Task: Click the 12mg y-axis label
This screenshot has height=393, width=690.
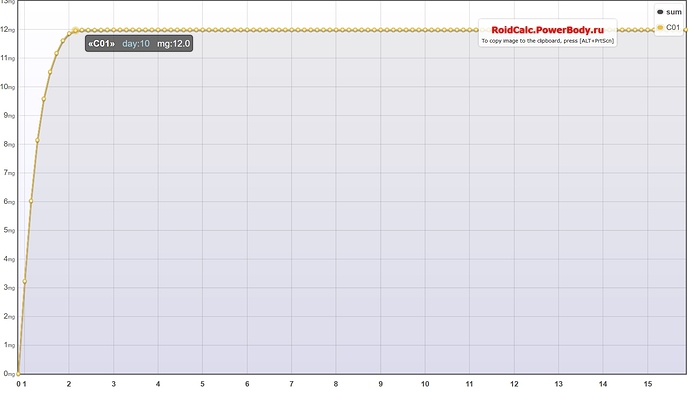Action: (7, 29)
